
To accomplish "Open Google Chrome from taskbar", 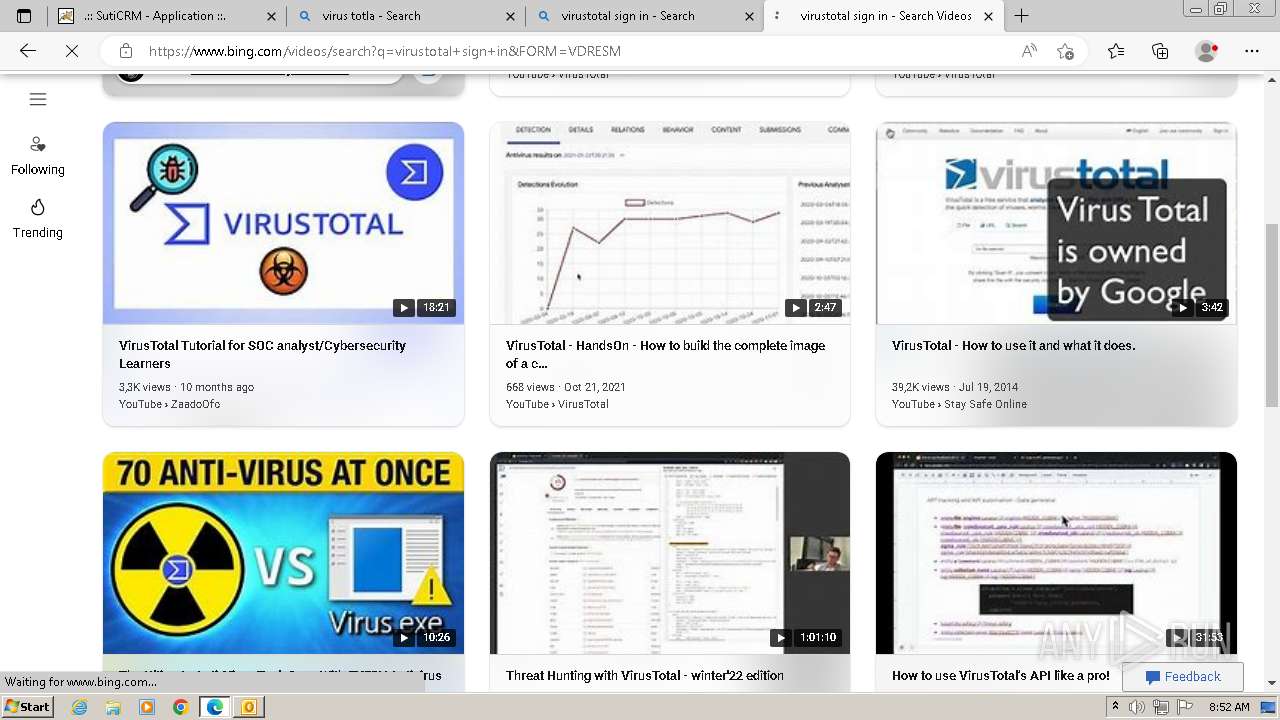I will coord(180,707).
